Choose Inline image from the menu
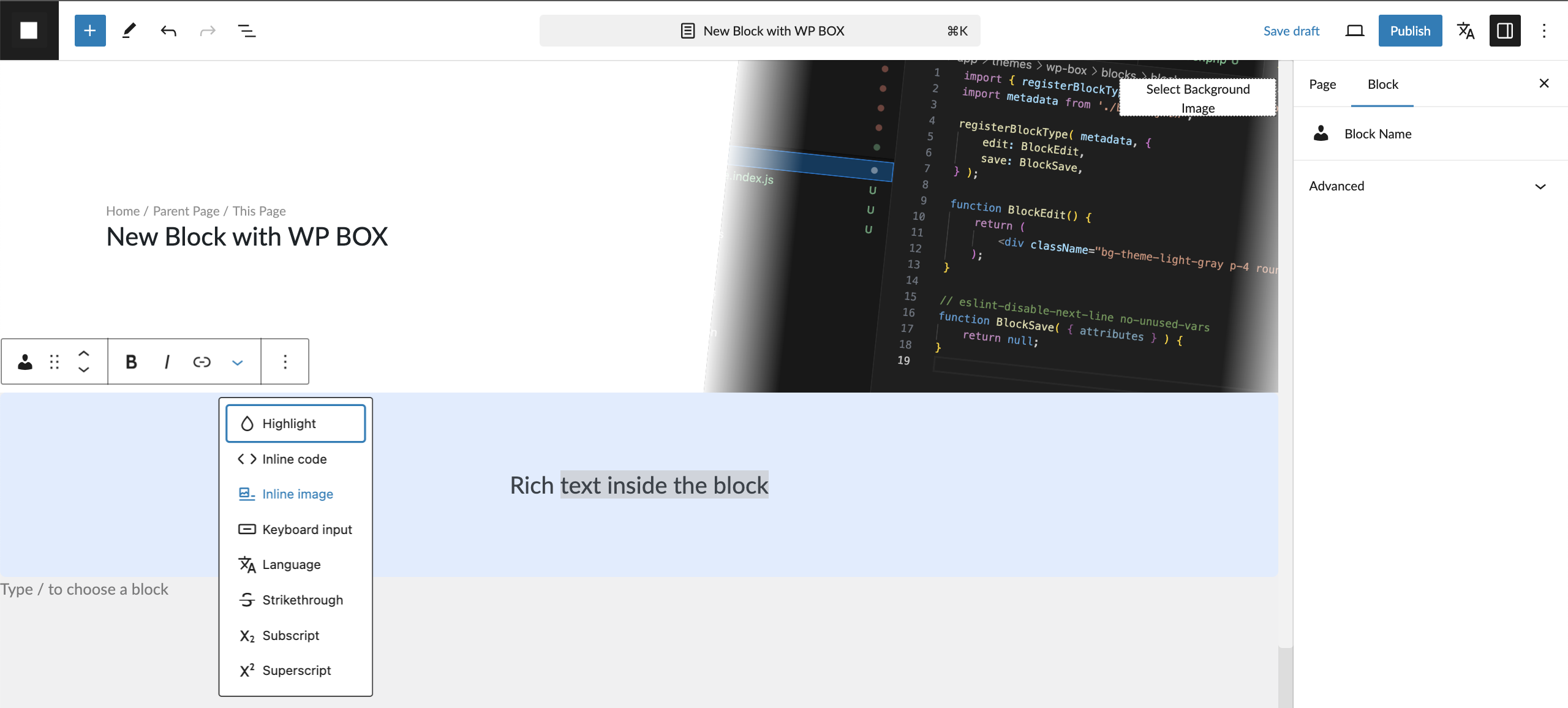Screen dimensions: 1568x708 click(296, 494)
